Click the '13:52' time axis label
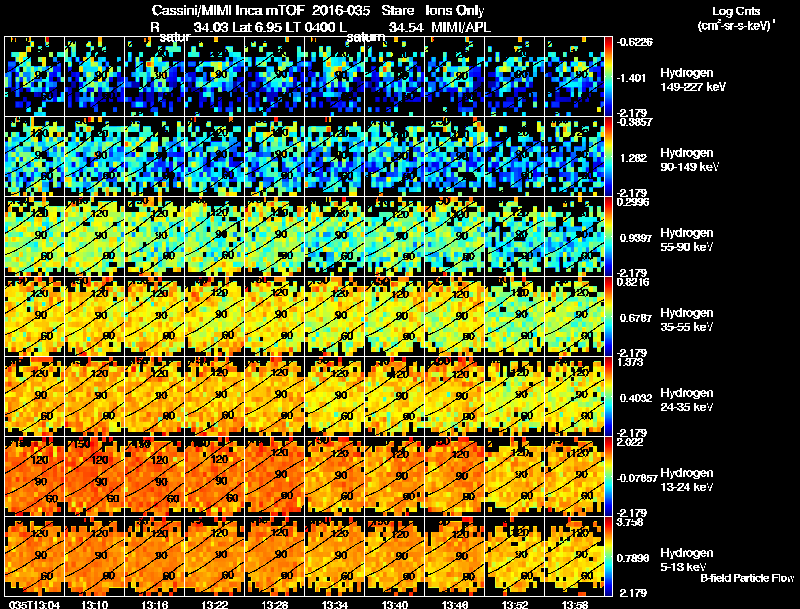This screenshot has width=800, height=609. 515,604
